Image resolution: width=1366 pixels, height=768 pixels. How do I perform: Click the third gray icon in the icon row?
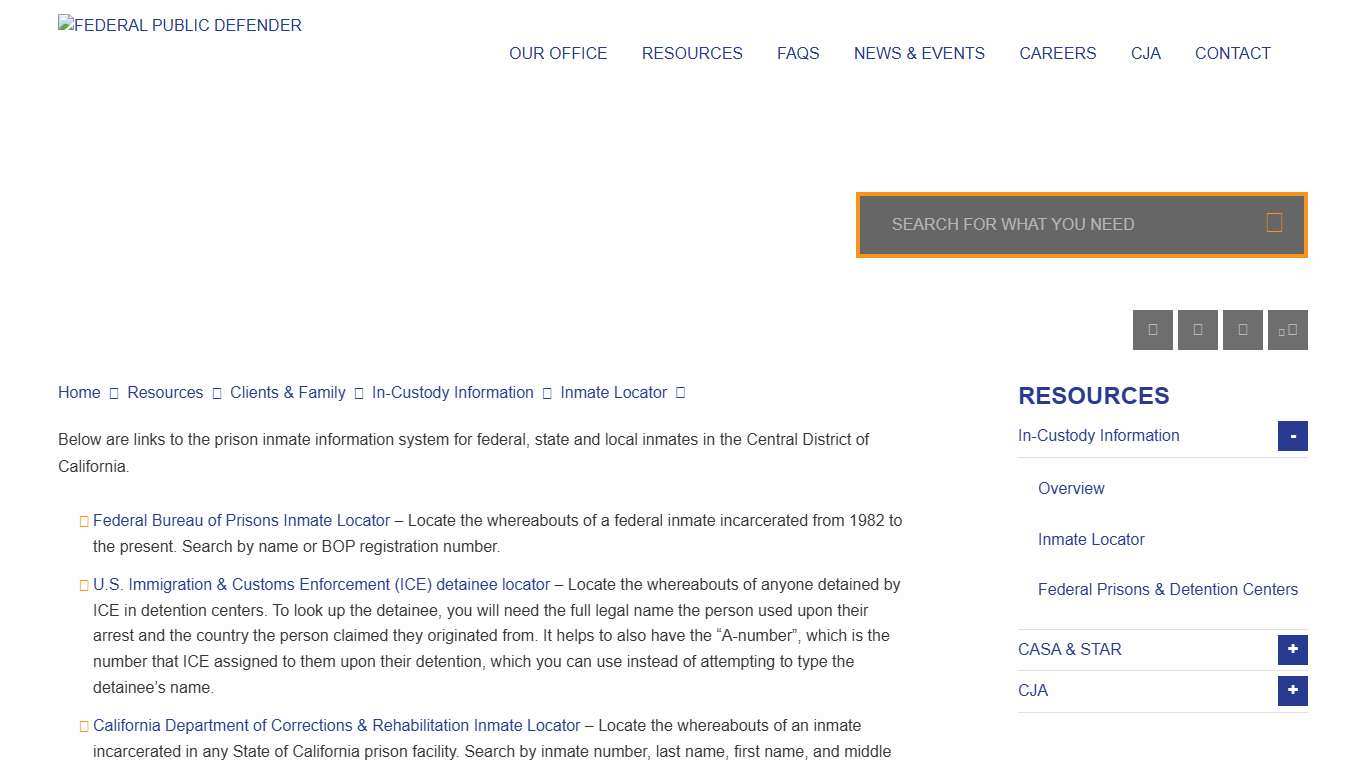click(1242, 329)
